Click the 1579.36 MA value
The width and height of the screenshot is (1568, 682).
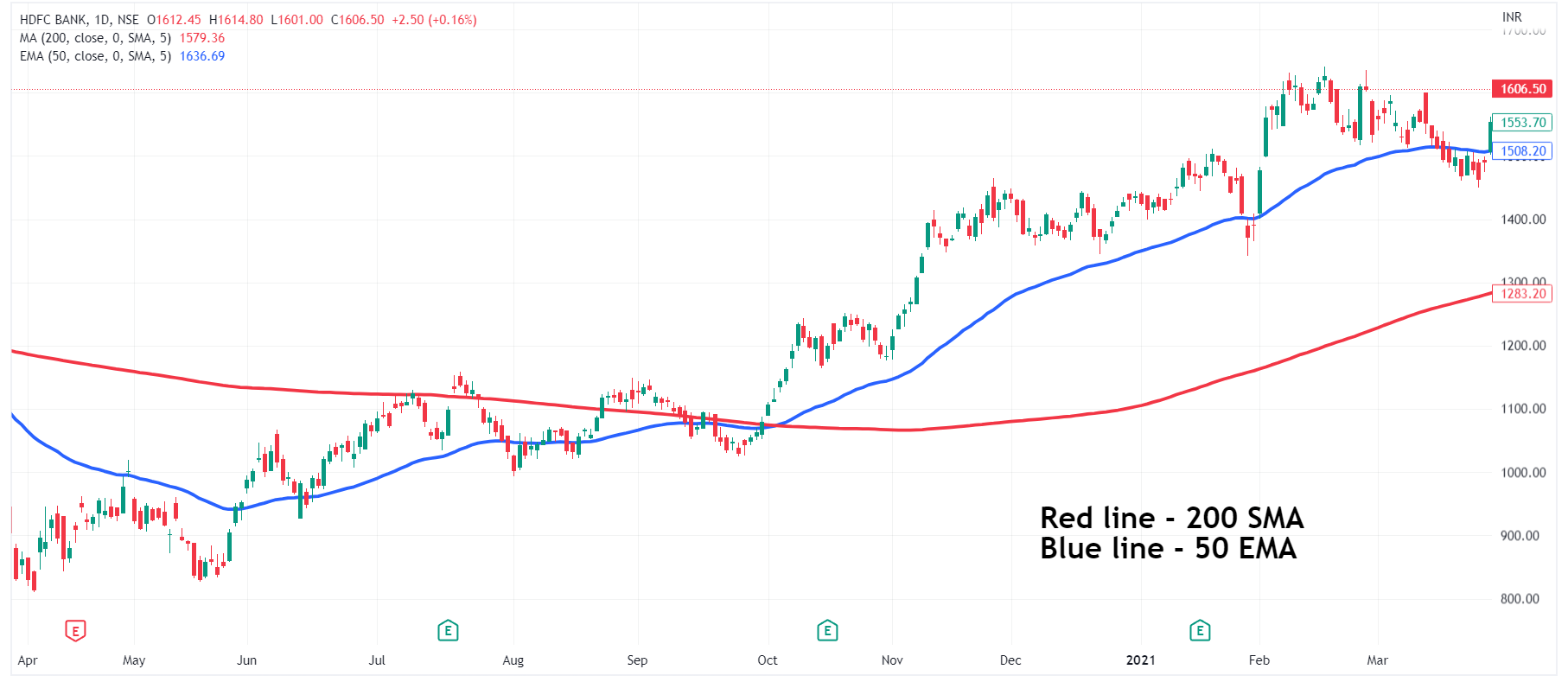pyautogui.click(x=202, y=38)
